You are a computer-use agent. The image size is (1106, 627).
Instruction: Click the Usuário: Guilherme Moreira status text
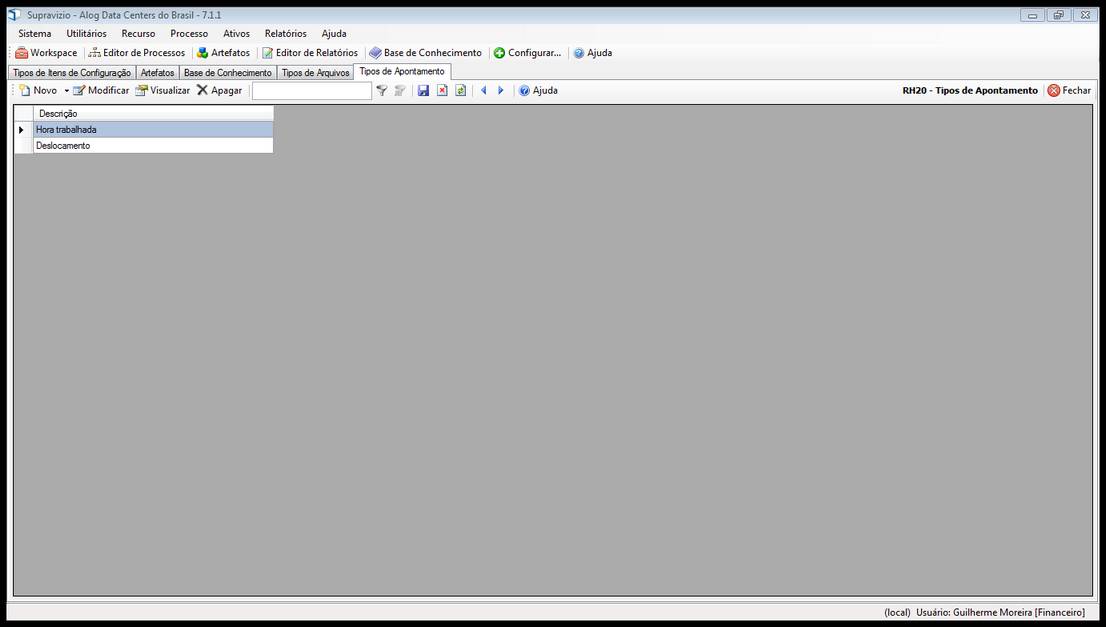[x=1000, y=612]
